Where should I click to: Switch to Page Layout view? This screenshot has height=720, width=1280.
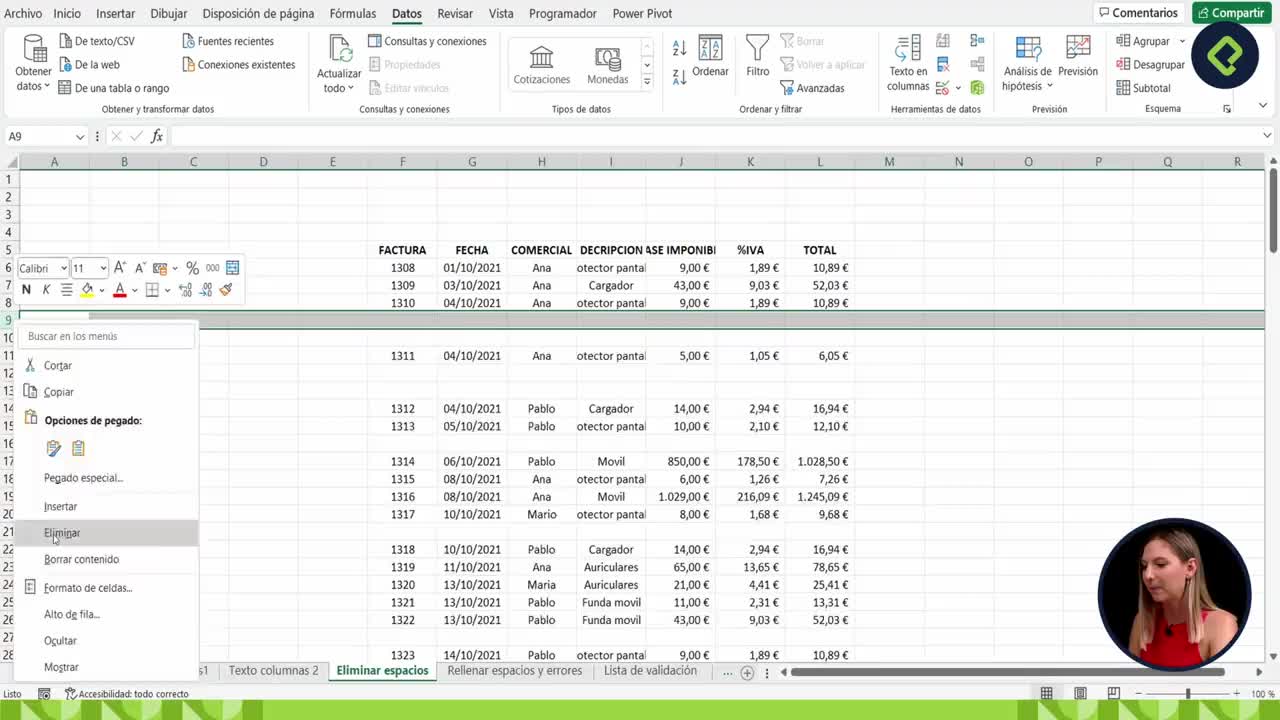pyautogui.click(x=1080, y=693)
